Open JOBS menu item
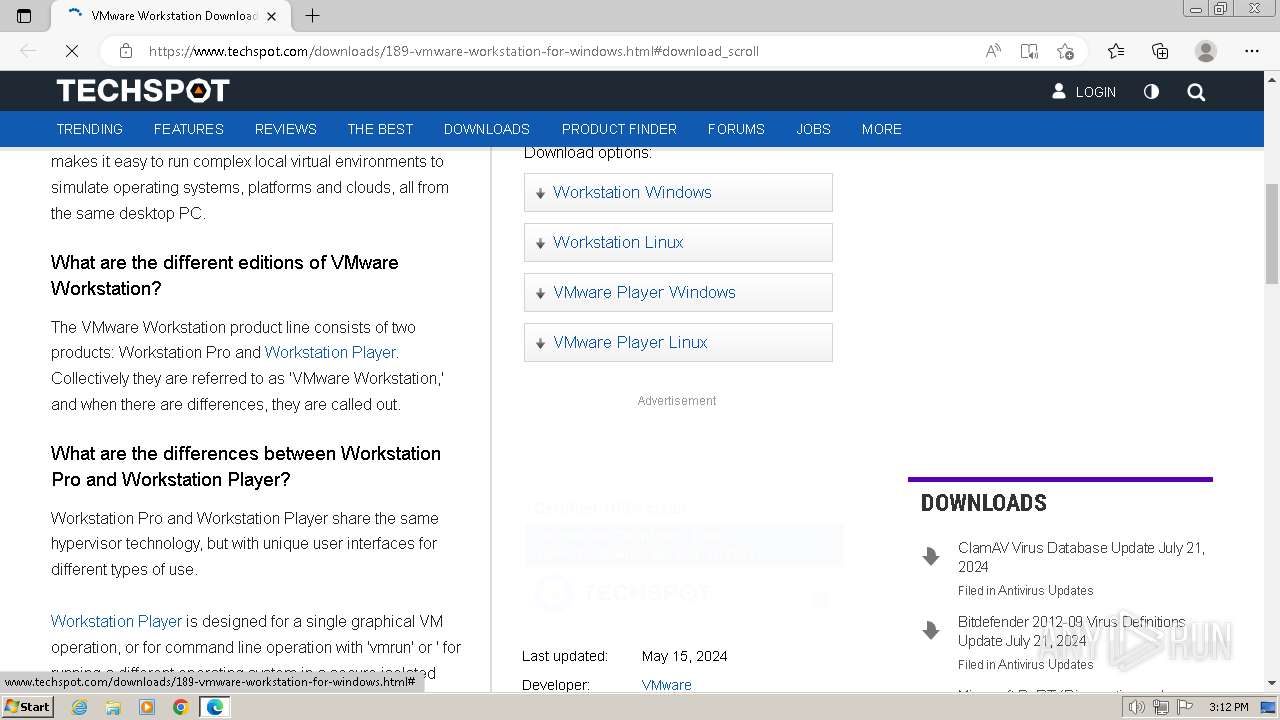Image resolution: width=1280 pixels, height=720 pixels. point(813,129)
